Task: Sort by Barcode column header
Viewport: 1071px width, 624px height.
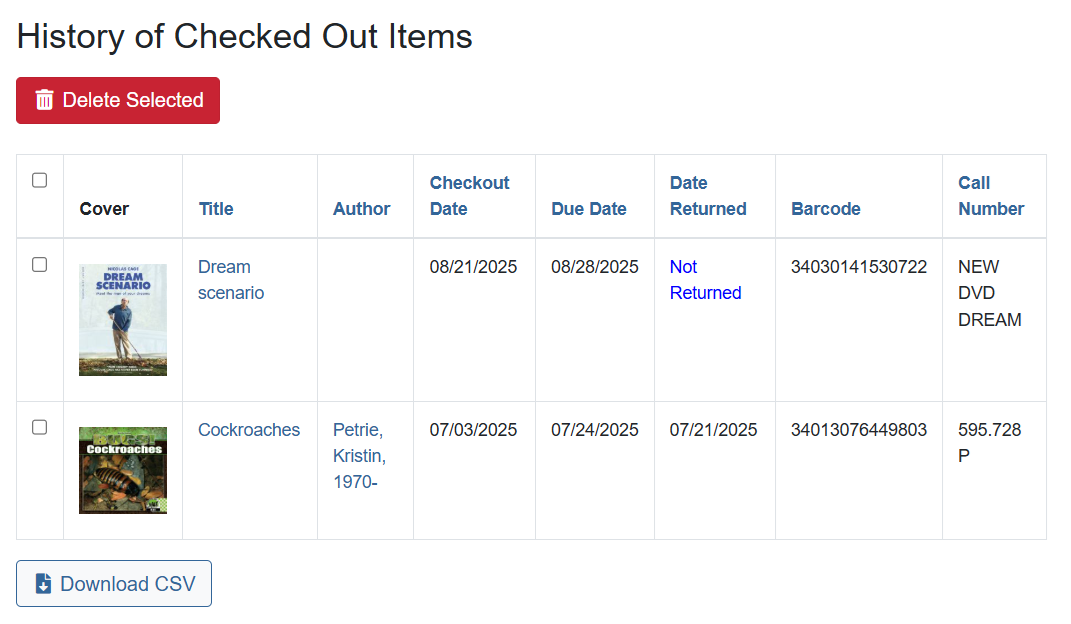Action: pyautogui.click(x=826, y=209)
